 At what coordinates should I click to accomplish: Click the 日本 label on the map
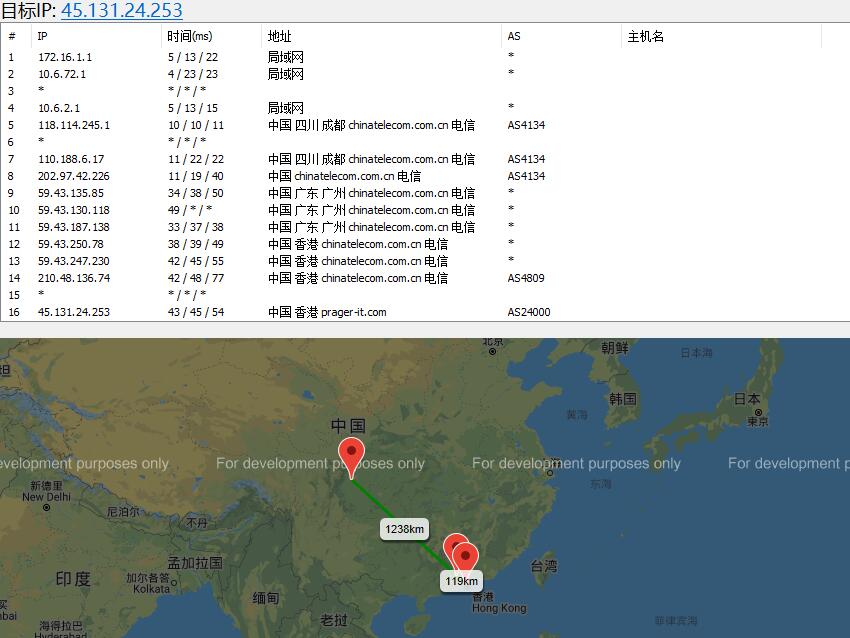click(x=747, y=399)
